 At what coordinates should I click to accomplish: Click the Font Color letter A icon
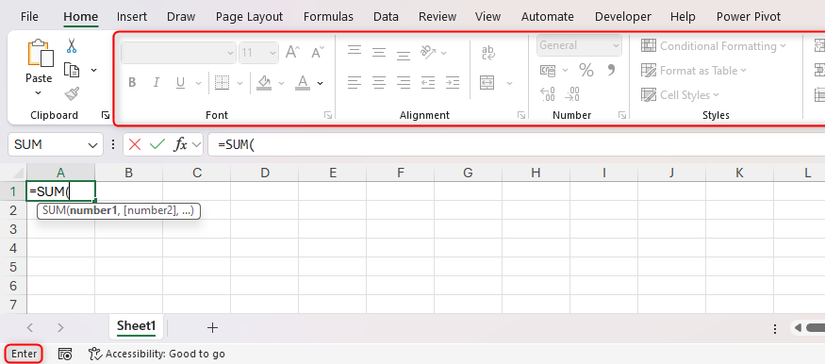point(302,83)
